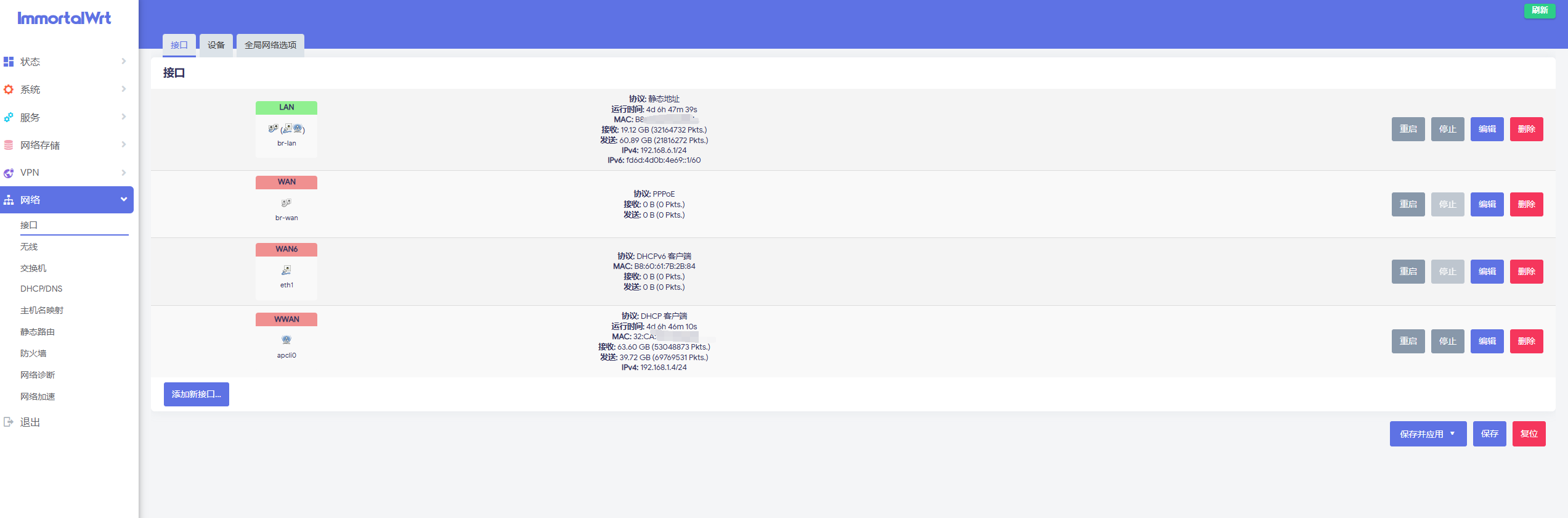This screenshot has width=1568, height=518.
Task: Delete the WAN interface
Action: pos(1526,204)
